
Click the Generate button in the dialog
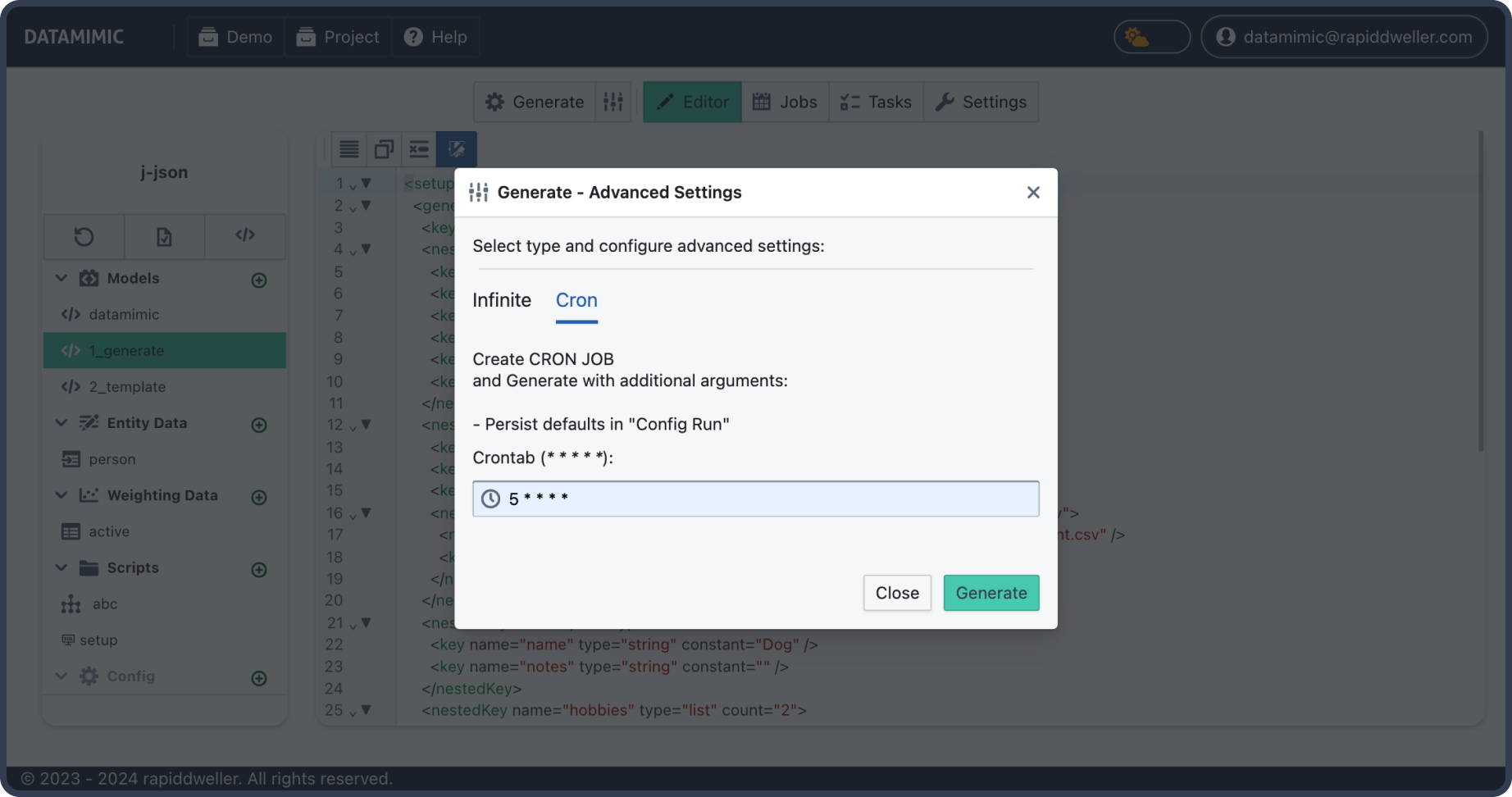point(991,592)
